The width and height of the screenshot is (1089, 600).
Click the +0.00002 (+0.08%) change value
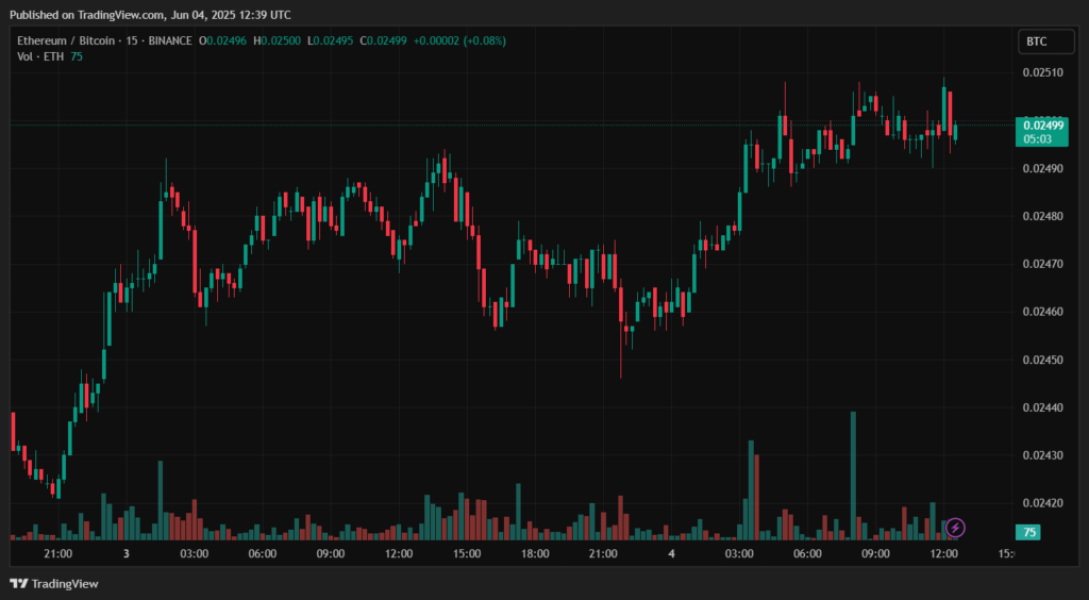coord(460,41)
